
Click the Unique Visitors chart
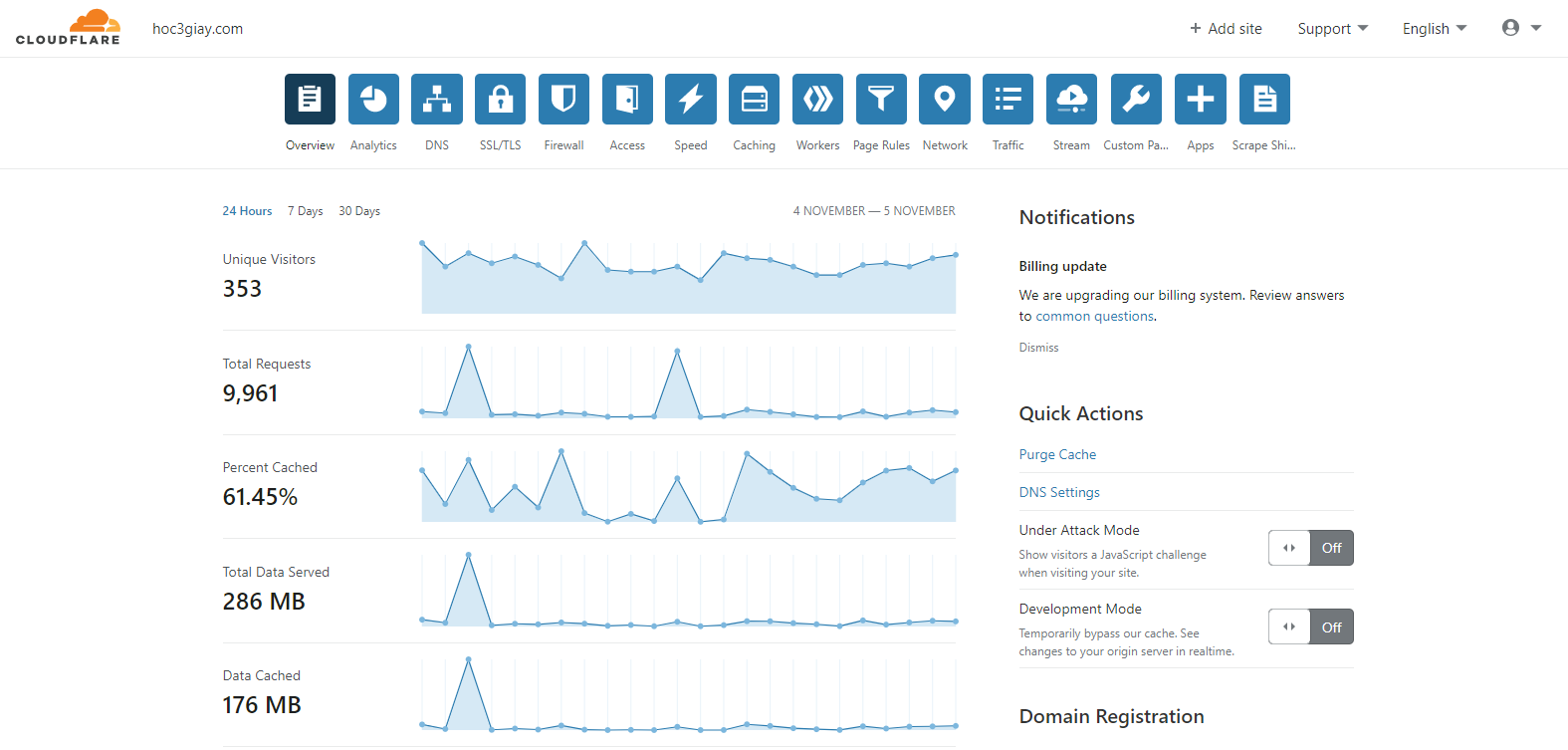[689, 277]
